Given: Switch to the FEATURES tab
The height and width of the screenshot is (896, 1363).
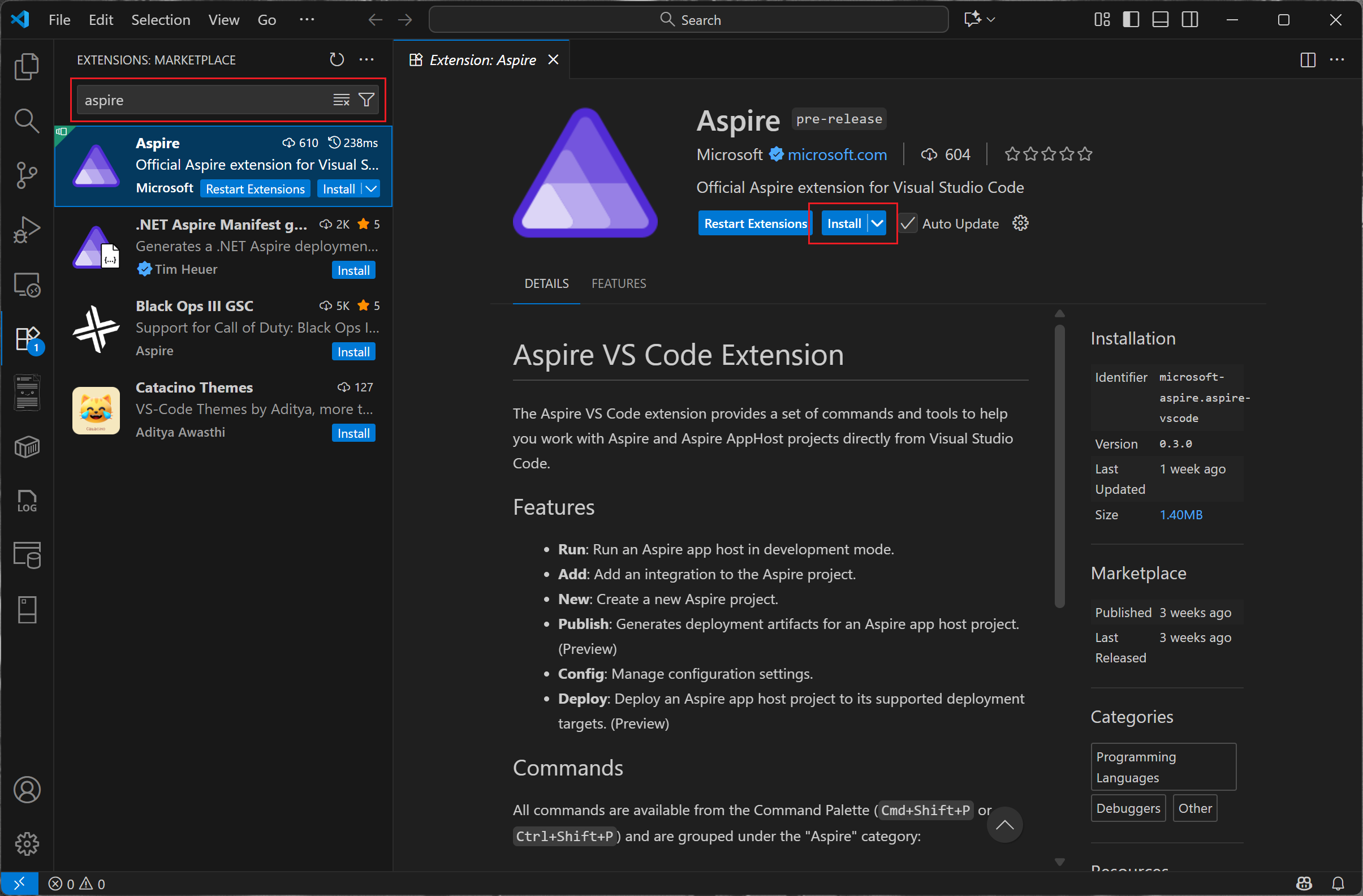Looking at the screenshot, I should coord(619,283).
